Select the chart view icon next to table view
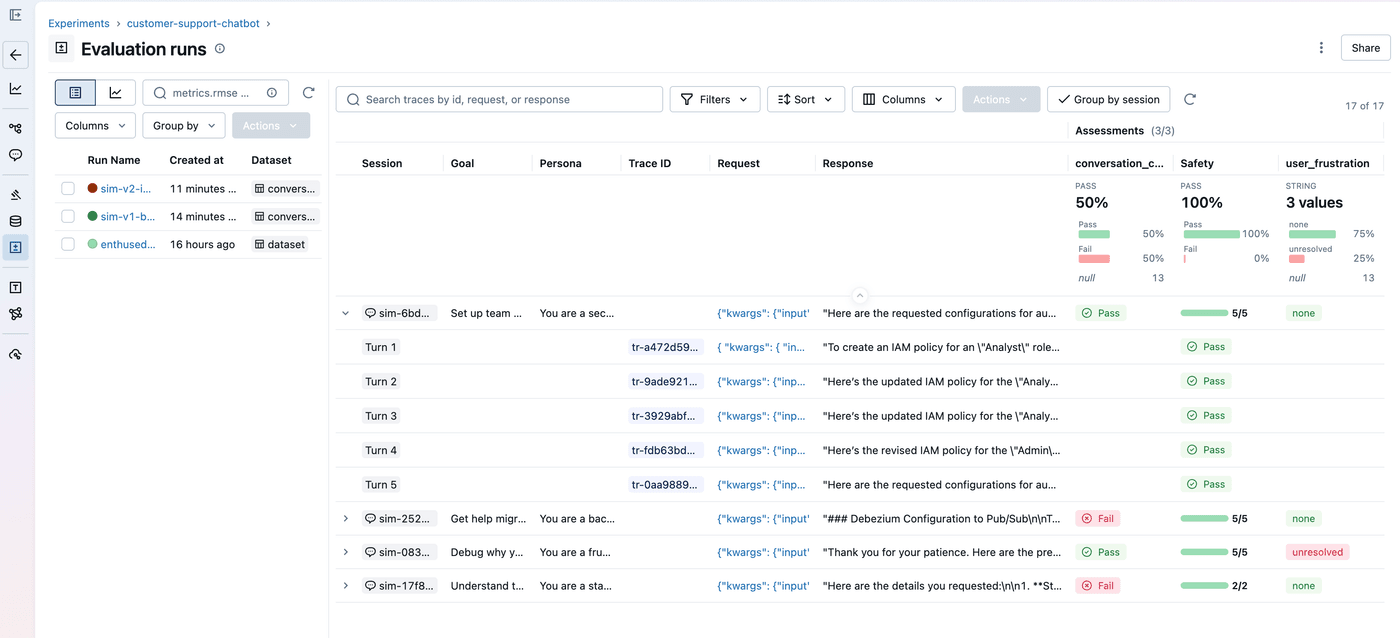 [x=116, y=92]
